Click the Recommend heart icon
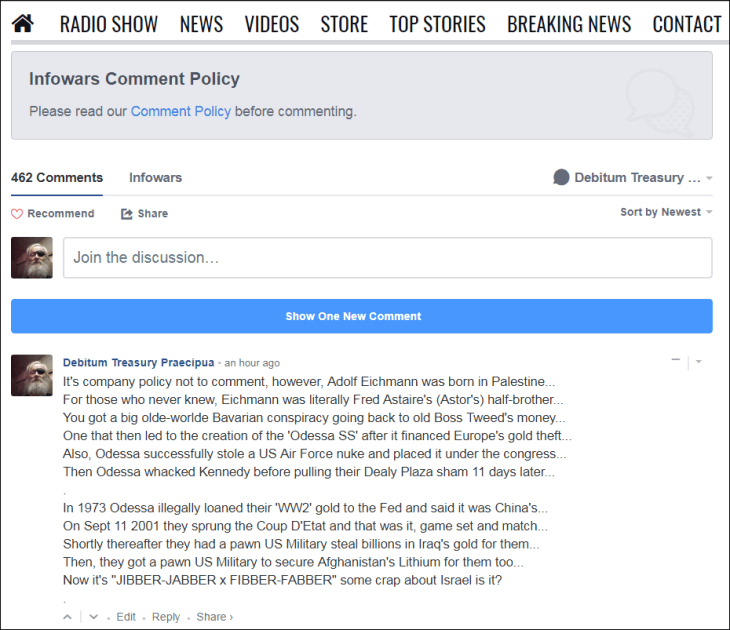Image resolution: width=730 pixels, height=630 pixels. coord(16,214)
